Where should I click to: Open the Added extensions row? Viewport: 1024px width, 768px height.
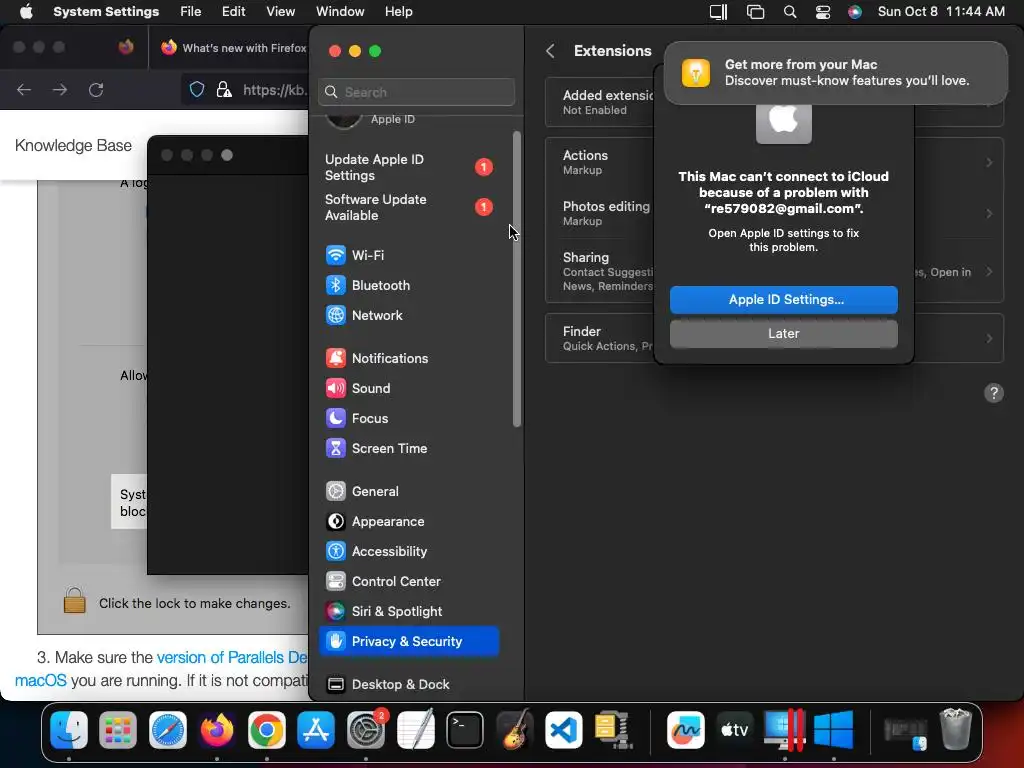coord(774,102)
